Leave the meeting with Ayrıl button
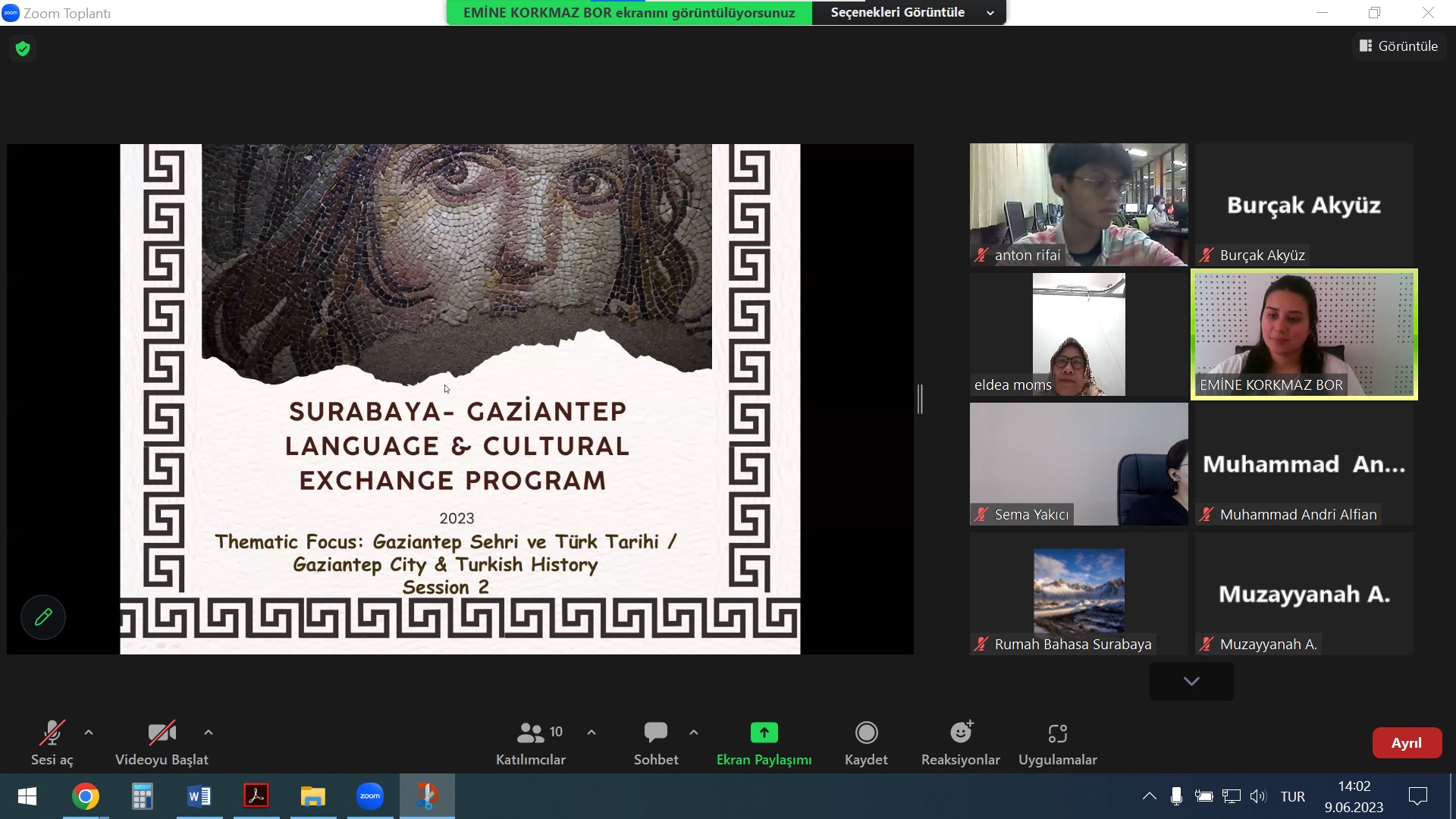Image resolution: width=1456 pixels, height=819 pixels. tap(1406, 743)
